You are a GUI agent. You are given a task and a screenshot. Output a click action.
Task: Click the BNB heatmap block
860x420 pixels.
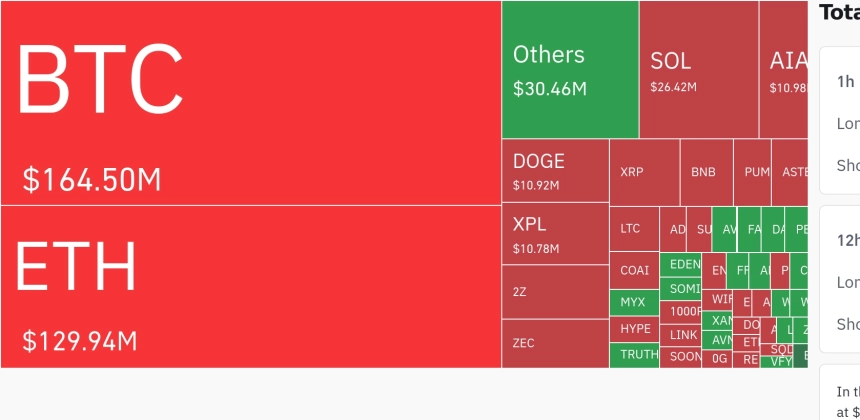[x=706, y=172]
